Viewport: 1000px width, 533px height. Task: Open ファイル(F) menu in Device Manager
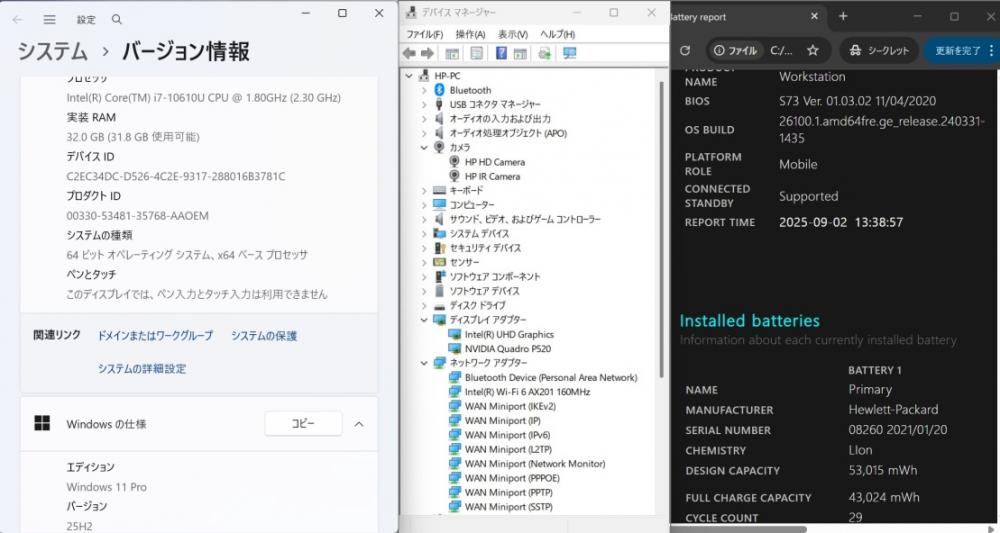coord(424,34)
